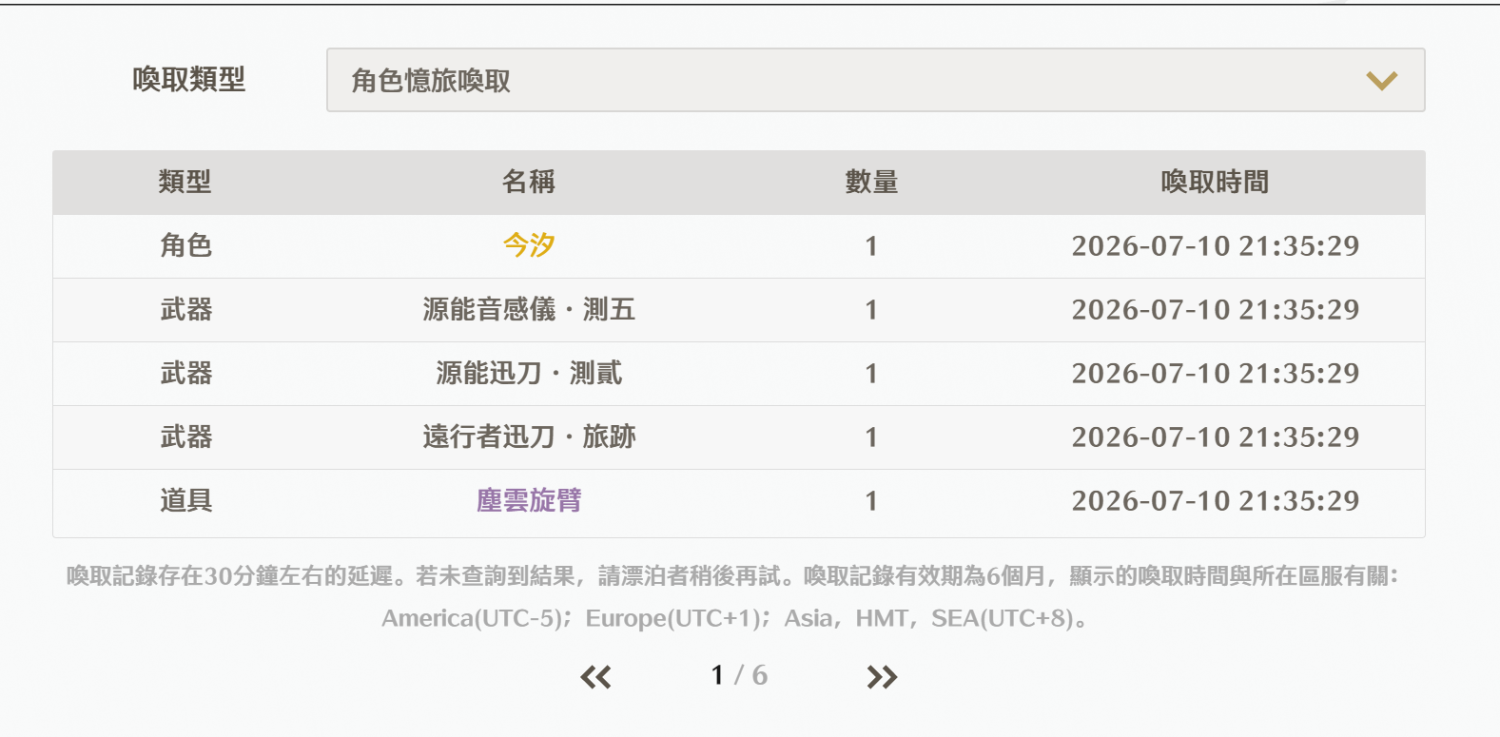Open the 喚取類型 dropdown showing 角色憶旅喚取
Image resolution: width=1500 pixels, height=737 pixels.
click(875, 80)
